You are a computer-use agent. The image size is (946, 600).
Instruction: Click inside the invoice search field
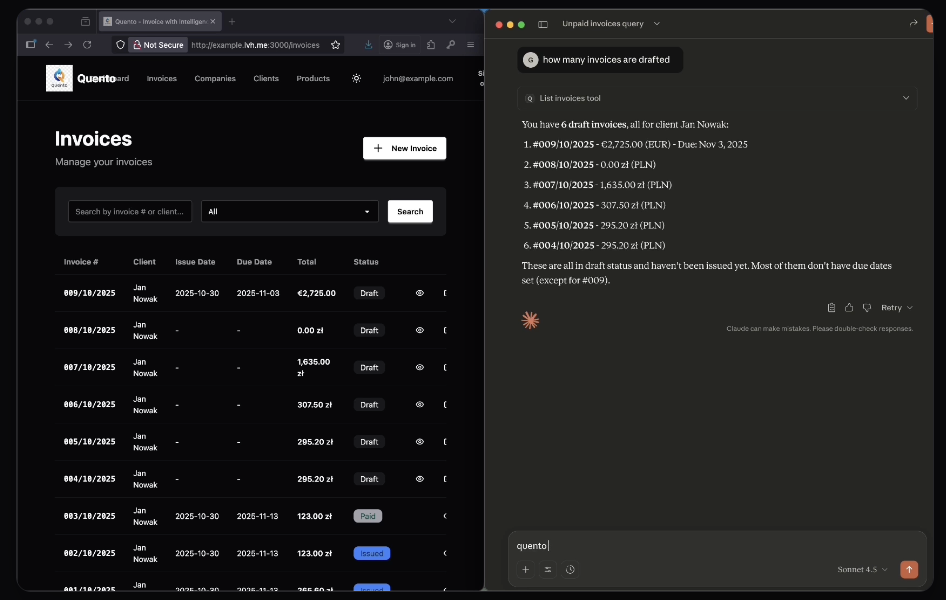(129, 211)
